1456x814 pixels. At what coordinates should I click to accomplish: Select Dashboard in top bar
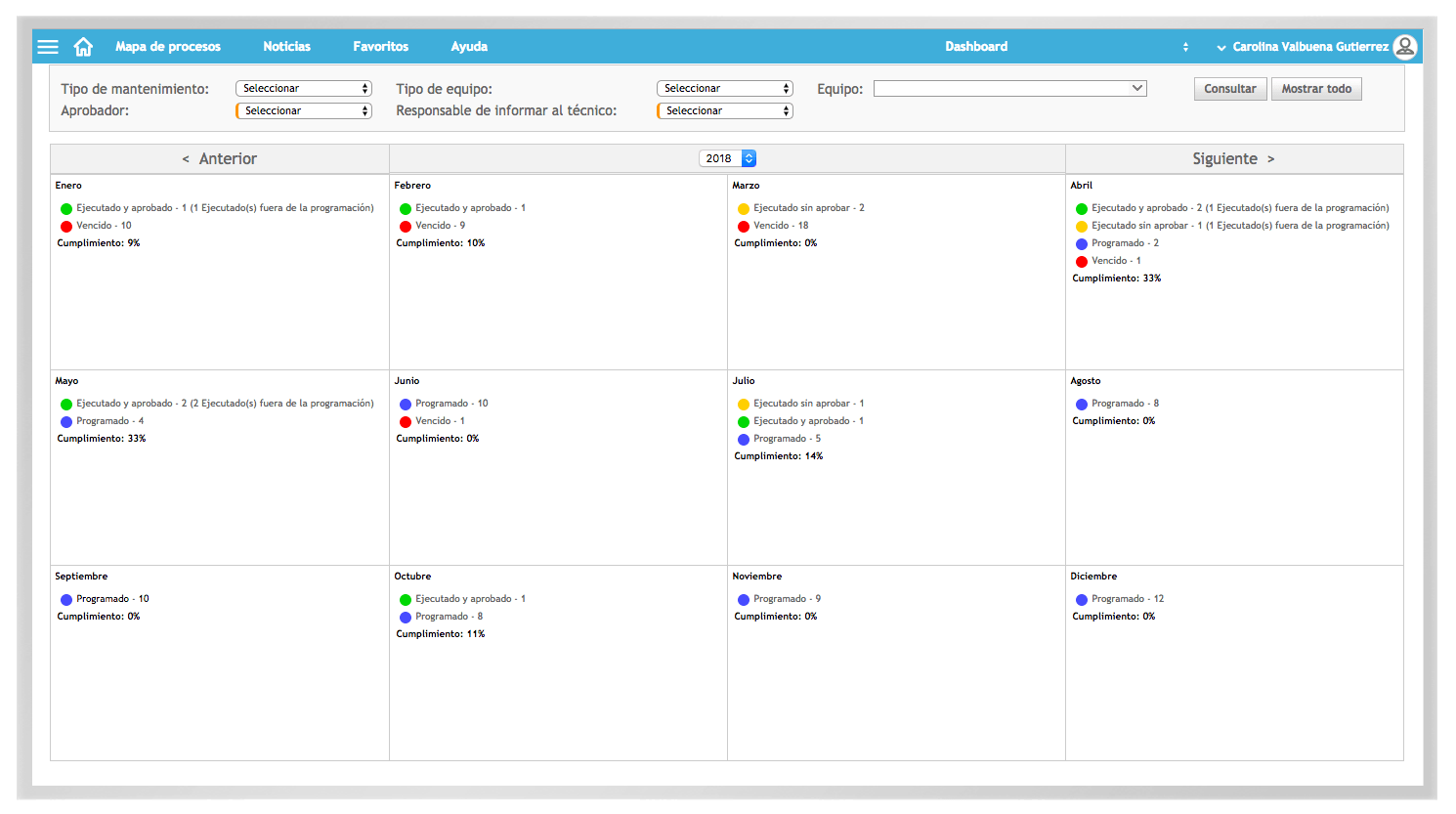(976, 46)
